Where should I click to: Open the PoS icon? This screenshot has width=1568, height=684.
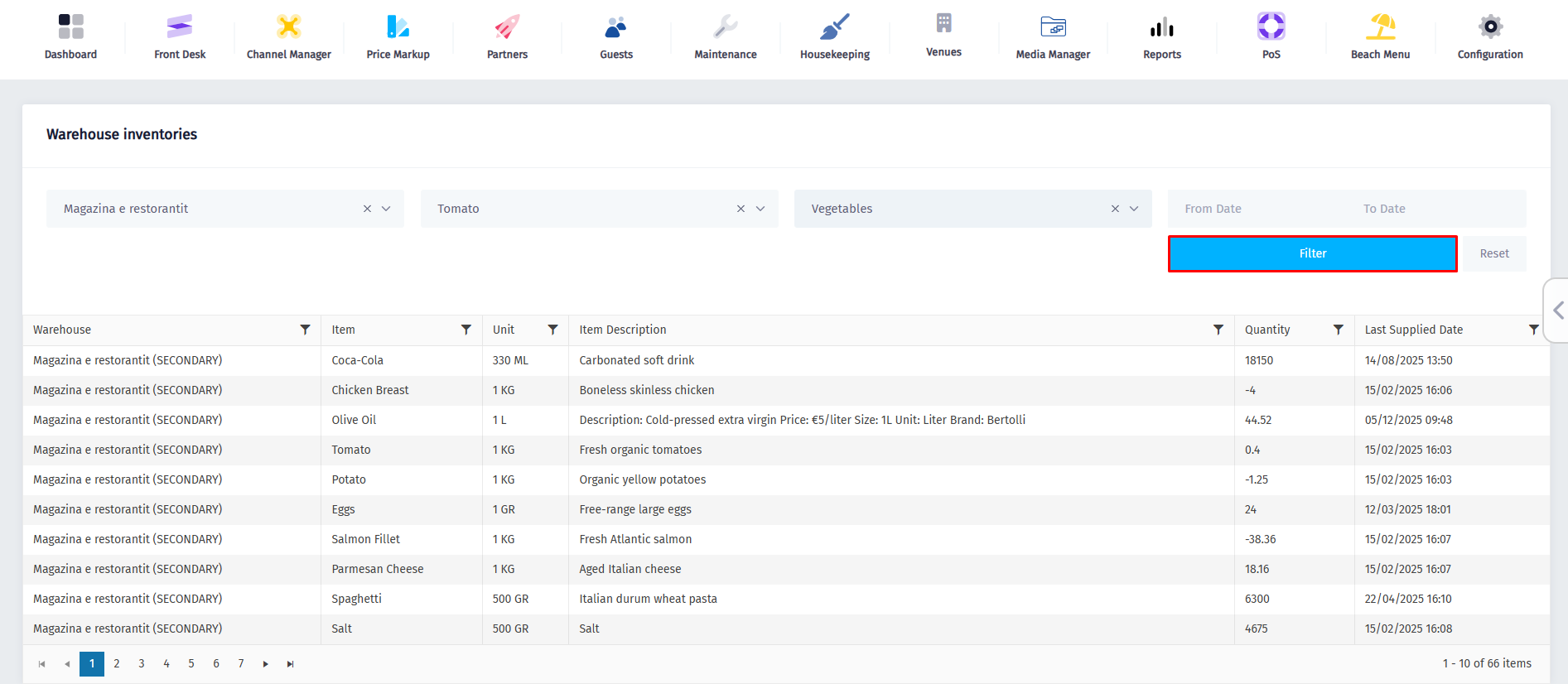pyautogui.click(x=1271, y=27)
